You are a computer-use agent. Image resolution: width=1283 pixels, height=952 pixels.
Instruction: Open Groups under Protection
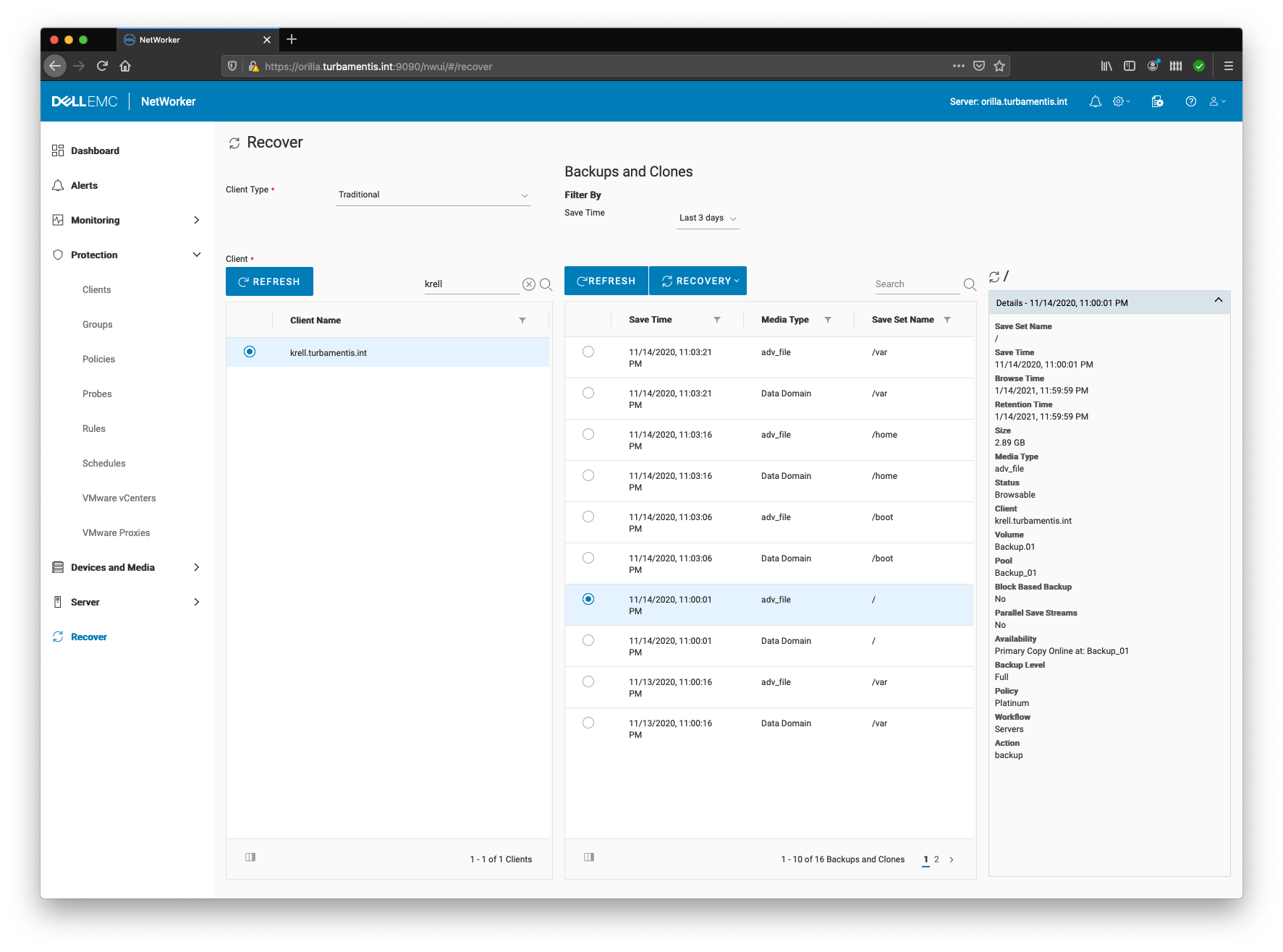click(98, 325)
